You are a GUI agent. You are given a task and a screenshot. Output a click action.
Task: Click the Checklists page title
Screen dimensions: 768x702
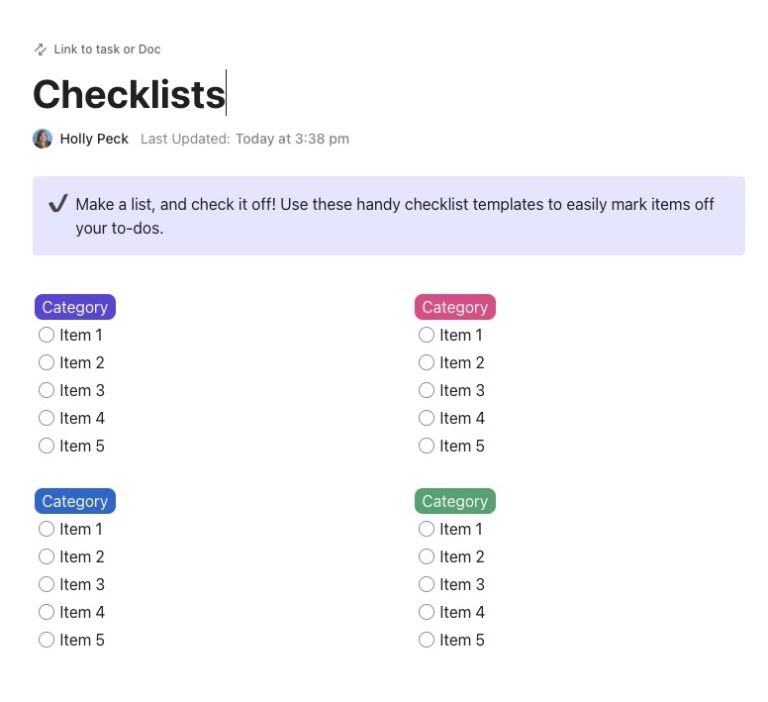pyautogui.click(x=128, y=94)
